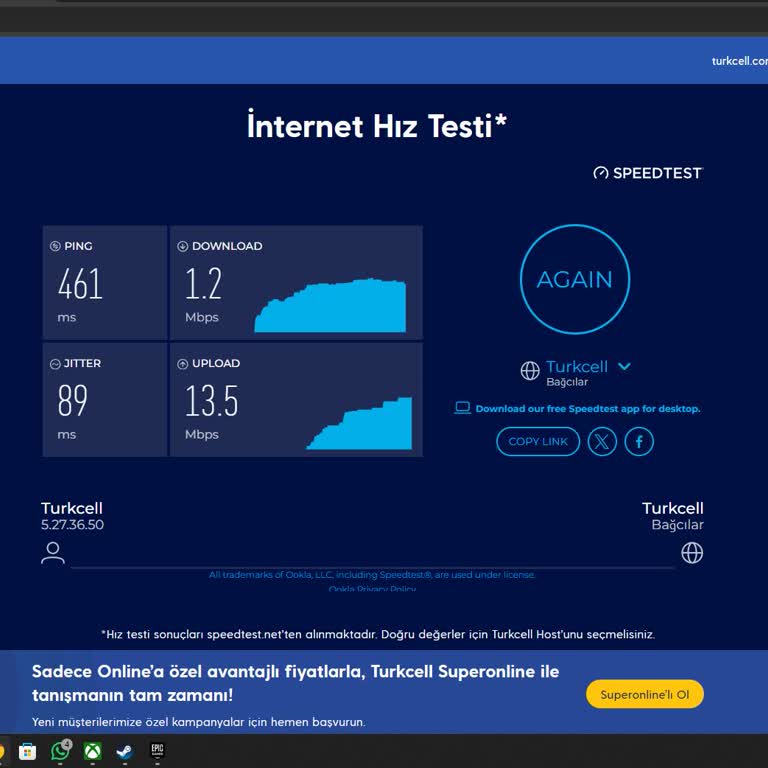Click the user profile icon below the IP address

pyautogui.click(x=53, y=553)
